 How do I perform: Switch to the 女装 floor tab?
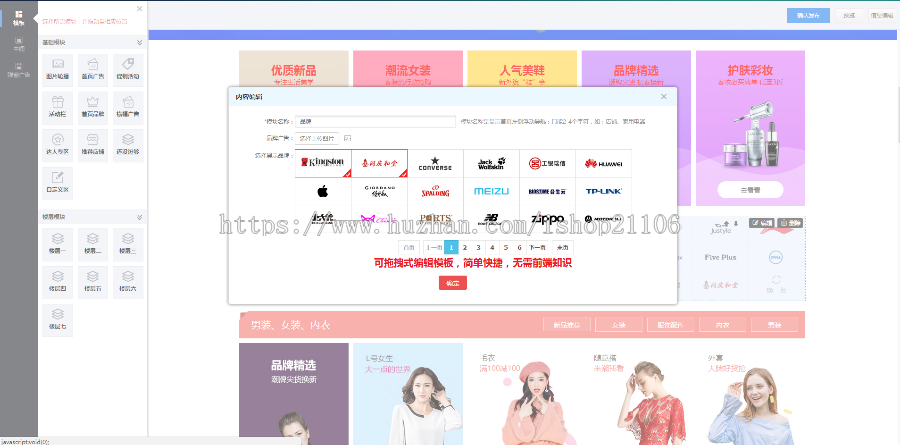pos(619,324)
